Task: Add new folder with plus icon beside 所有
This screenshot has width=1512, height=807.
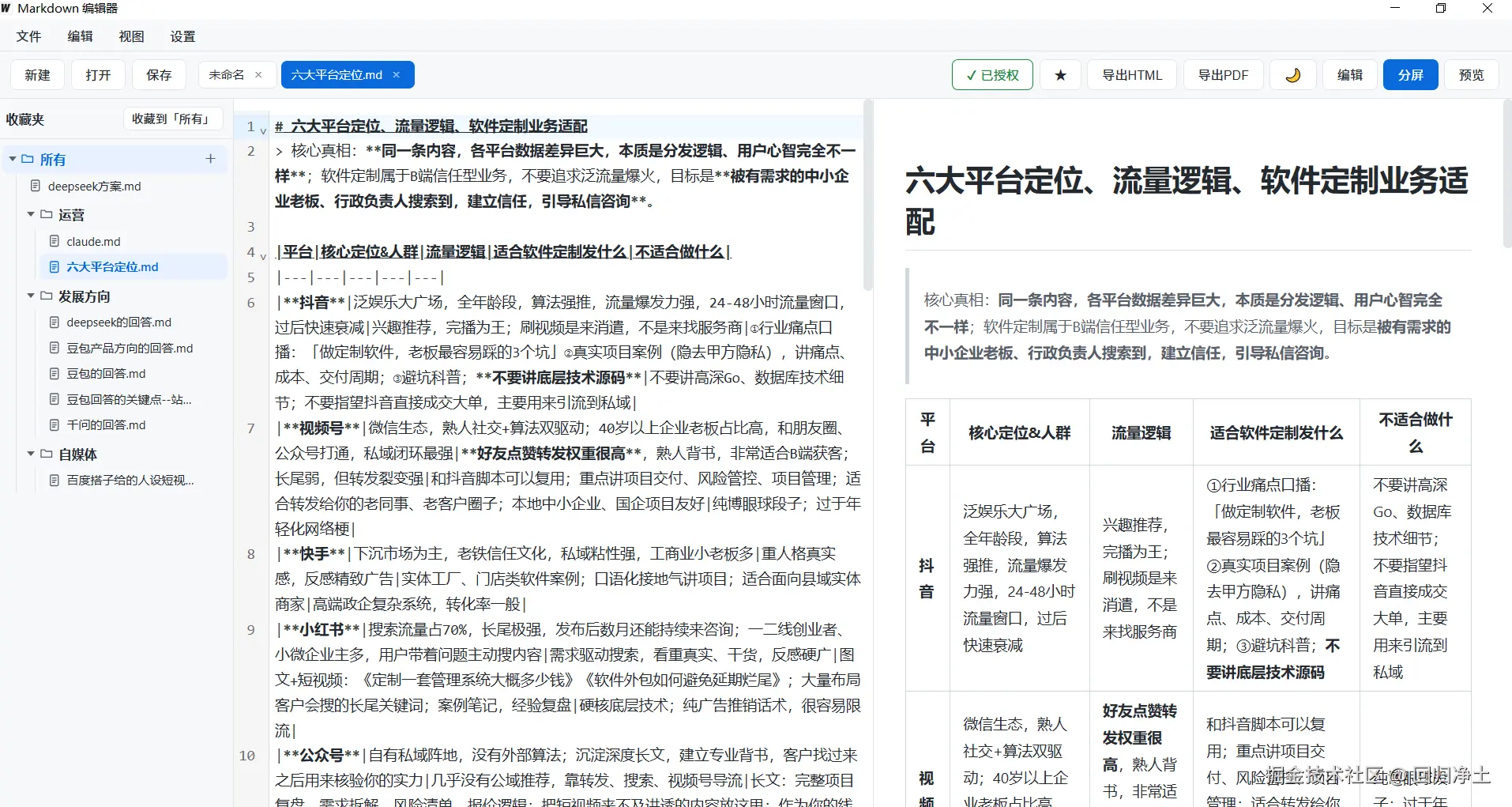Action: 210,159
